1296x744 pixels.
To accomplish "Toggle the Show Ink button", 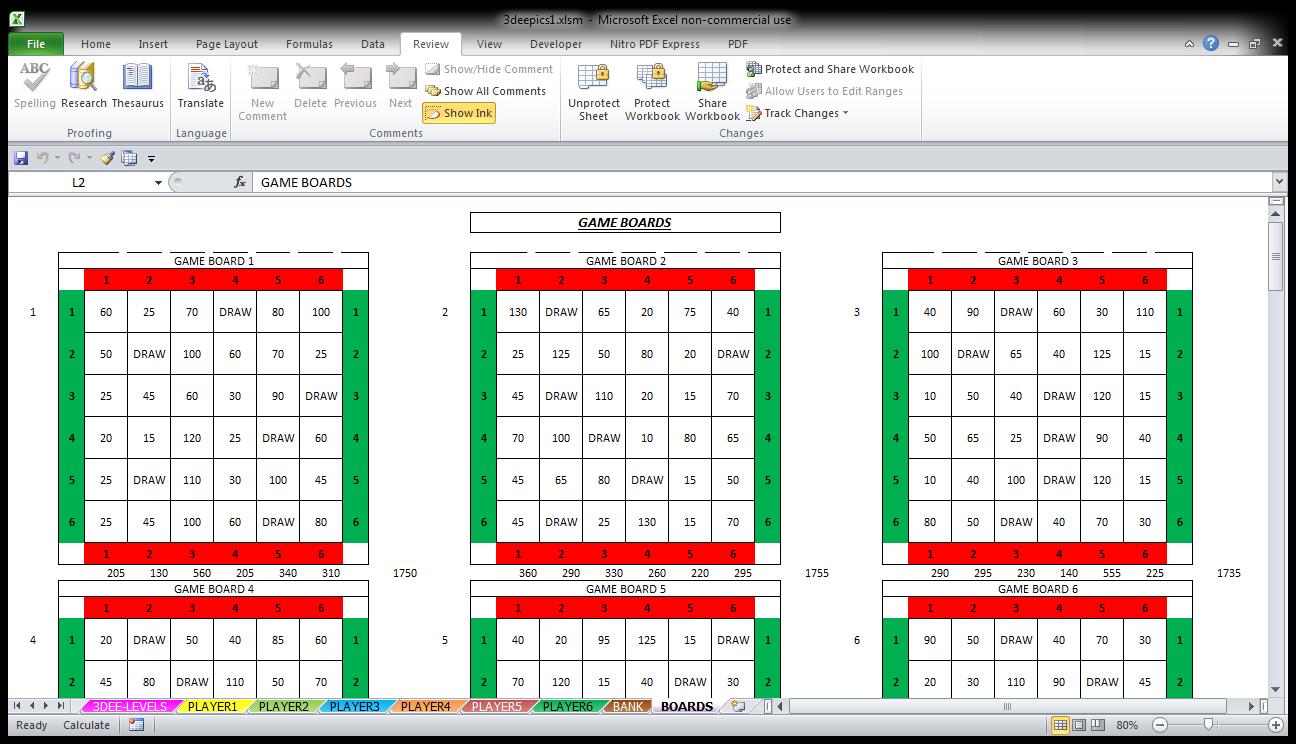I will [x=459, y=113].
